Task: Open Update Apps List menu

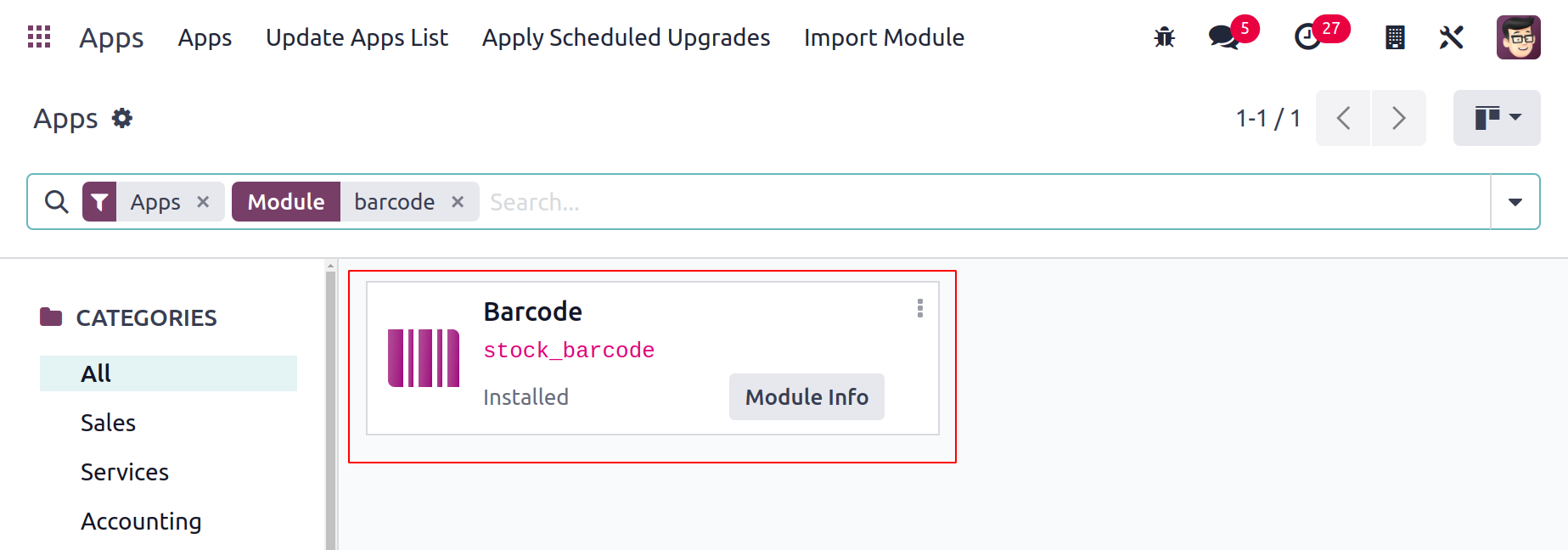Action: click(x=357, y=37)
